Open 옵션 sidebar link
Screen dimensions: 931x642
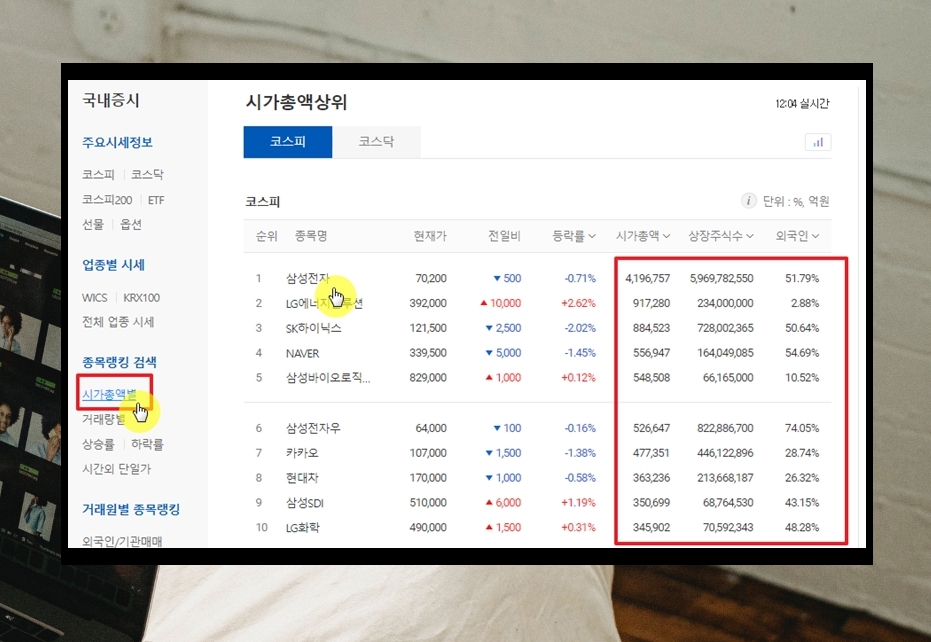[131, 224]
